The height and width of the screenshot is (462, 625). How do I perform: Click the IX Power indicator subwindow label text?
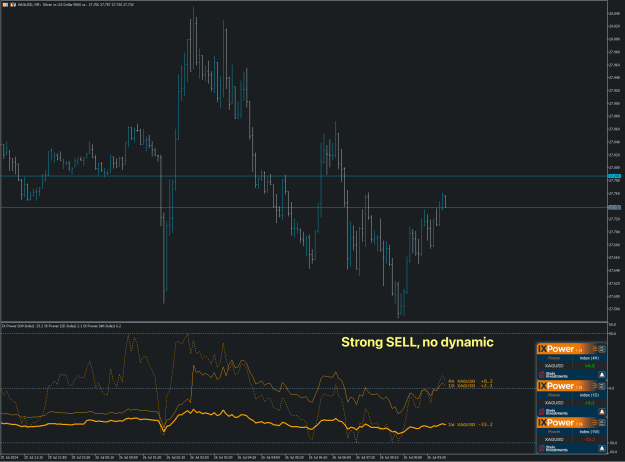tap(61, 326)
